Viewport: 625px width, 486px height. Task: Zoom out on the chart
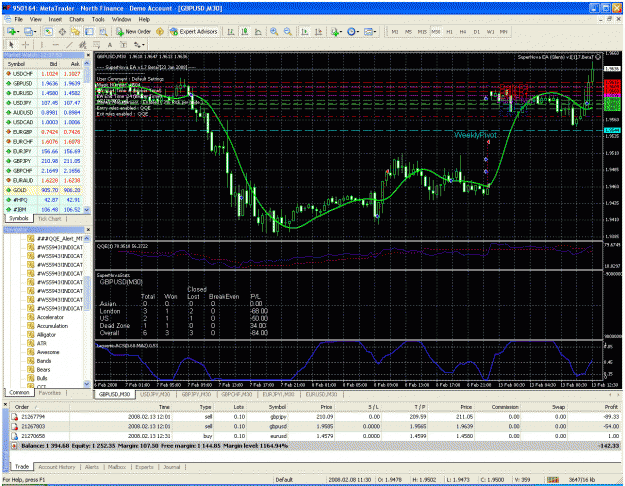pos(287,31)
